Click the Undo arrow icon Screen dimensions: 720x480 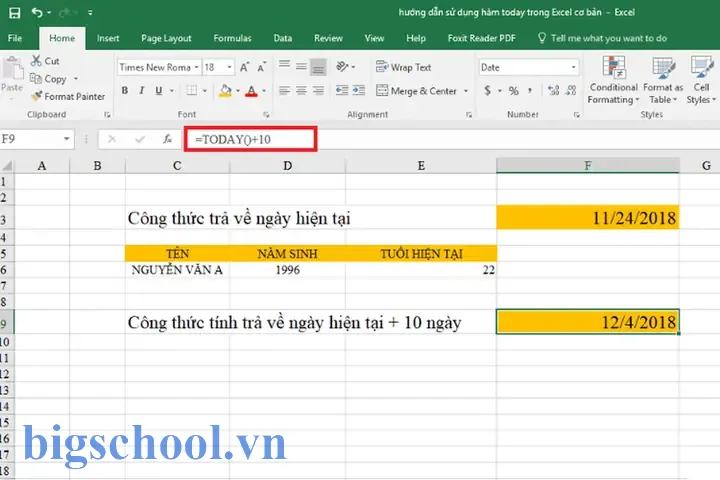tap(37, 12)
